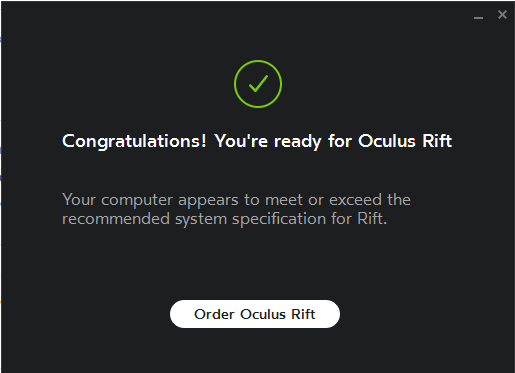The width and height of the screenshot is (515, 373).
Task: Click 'You're ready for Oculus Rift' text
Action: click(333, 141)
